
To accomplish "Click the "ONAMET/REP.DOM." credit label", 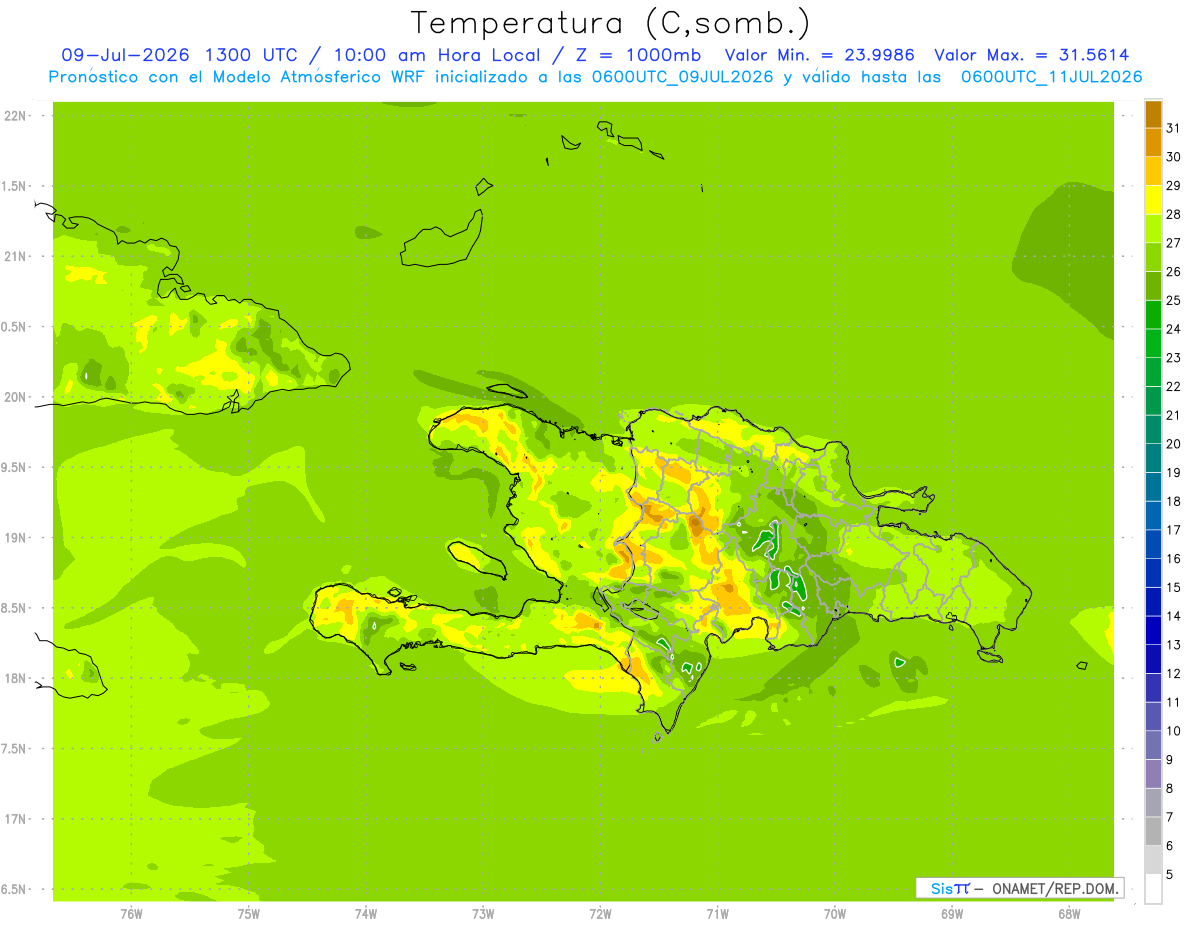I will (x=1056, y=888).
